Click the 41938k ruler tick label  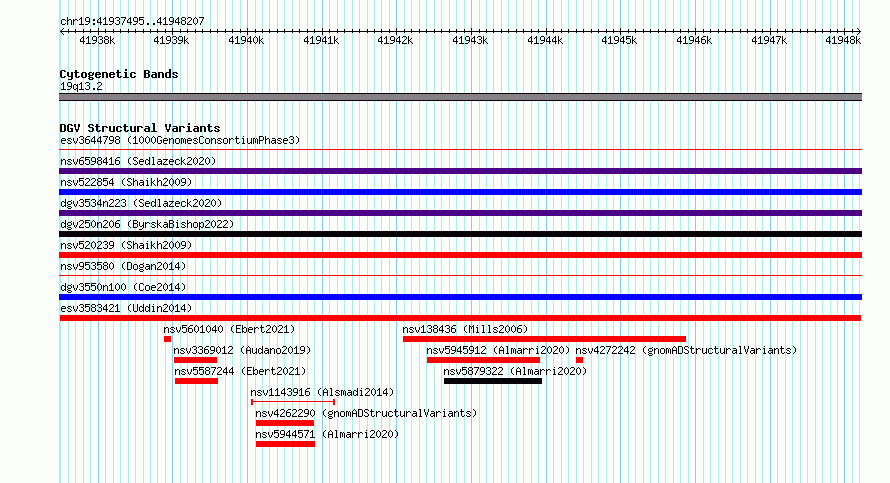(97, 40)
